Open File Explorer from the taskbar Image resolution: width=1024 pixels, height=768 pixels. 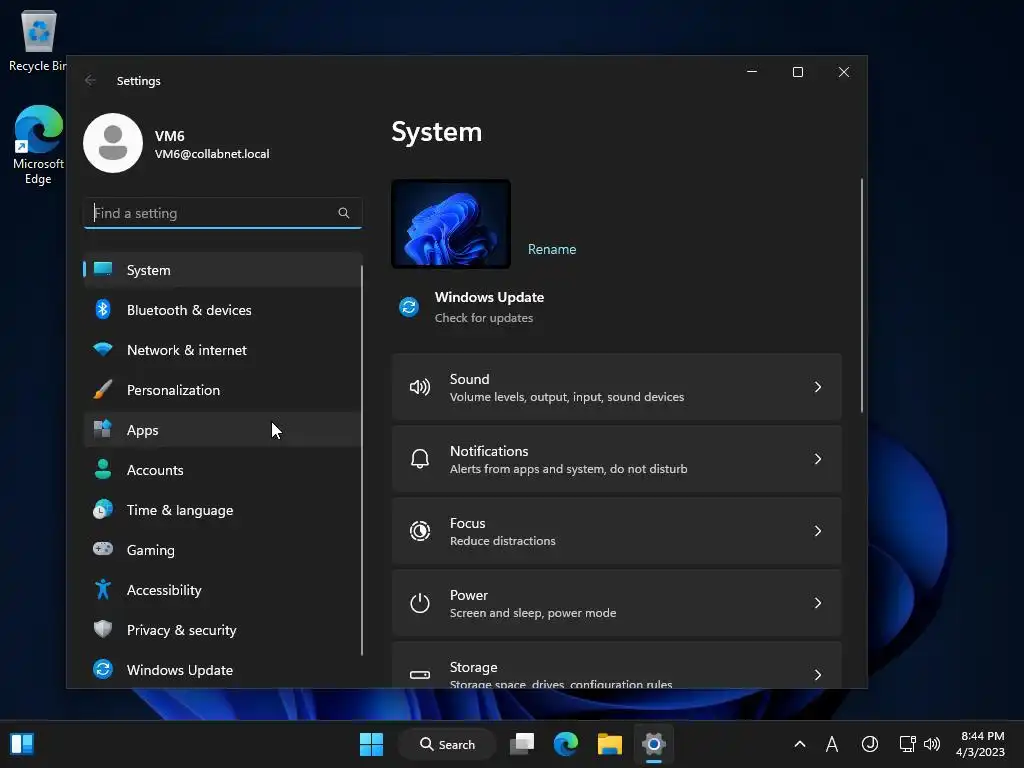pos(609,744)
